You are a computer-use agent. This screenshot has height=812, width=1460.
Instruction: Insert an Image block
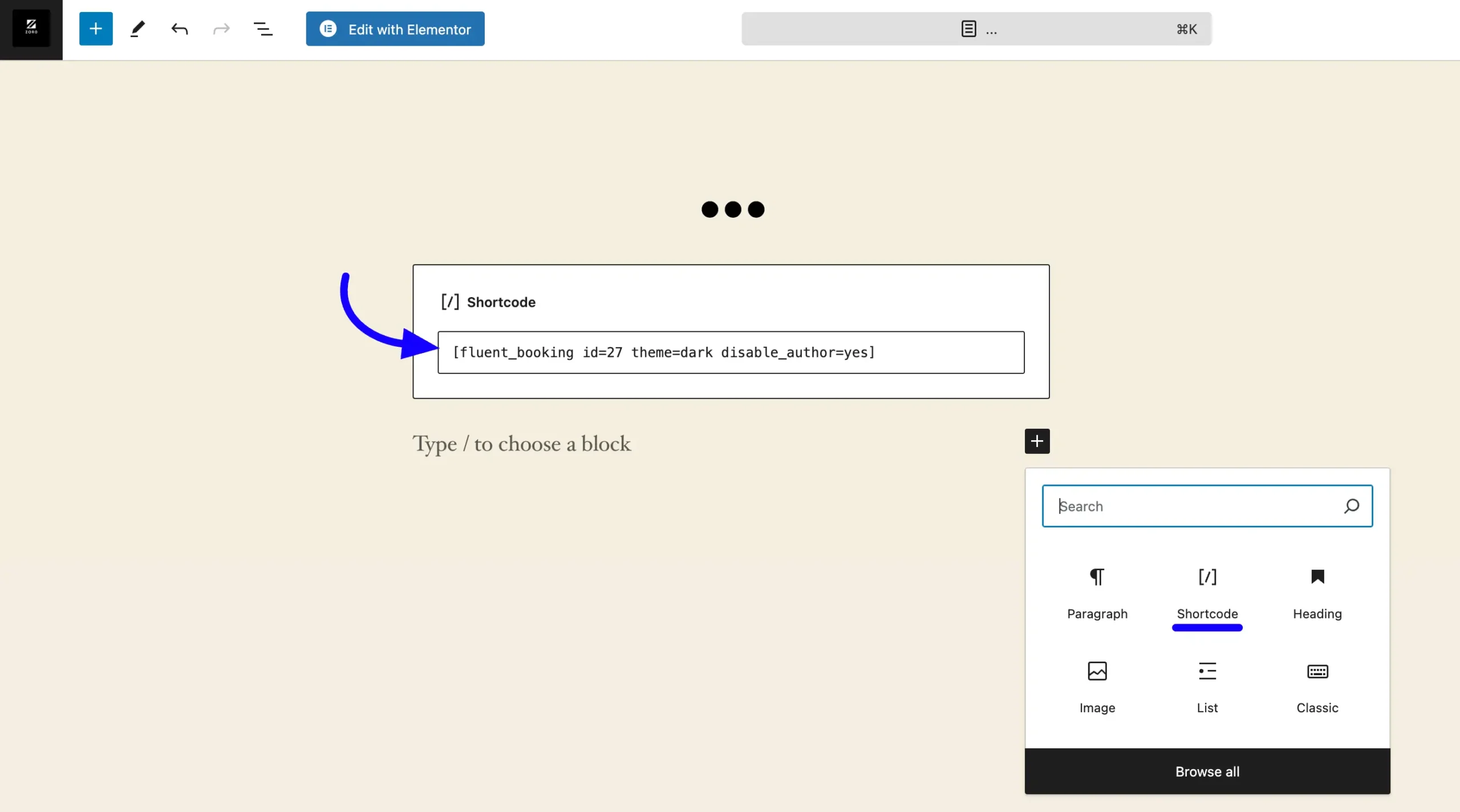click(1097, 687)
